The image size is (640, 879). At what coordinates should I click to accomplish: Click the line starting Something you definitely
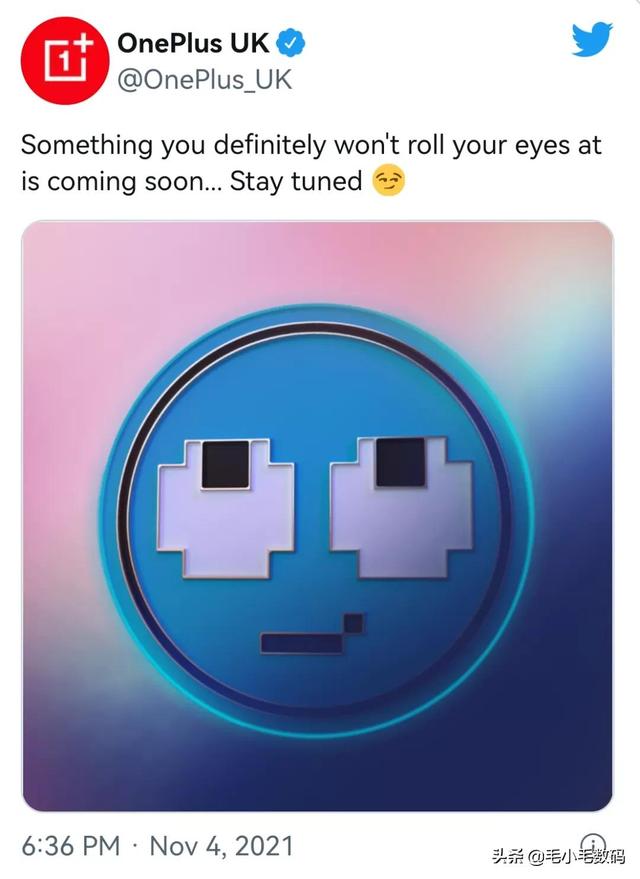coord(311,146)
